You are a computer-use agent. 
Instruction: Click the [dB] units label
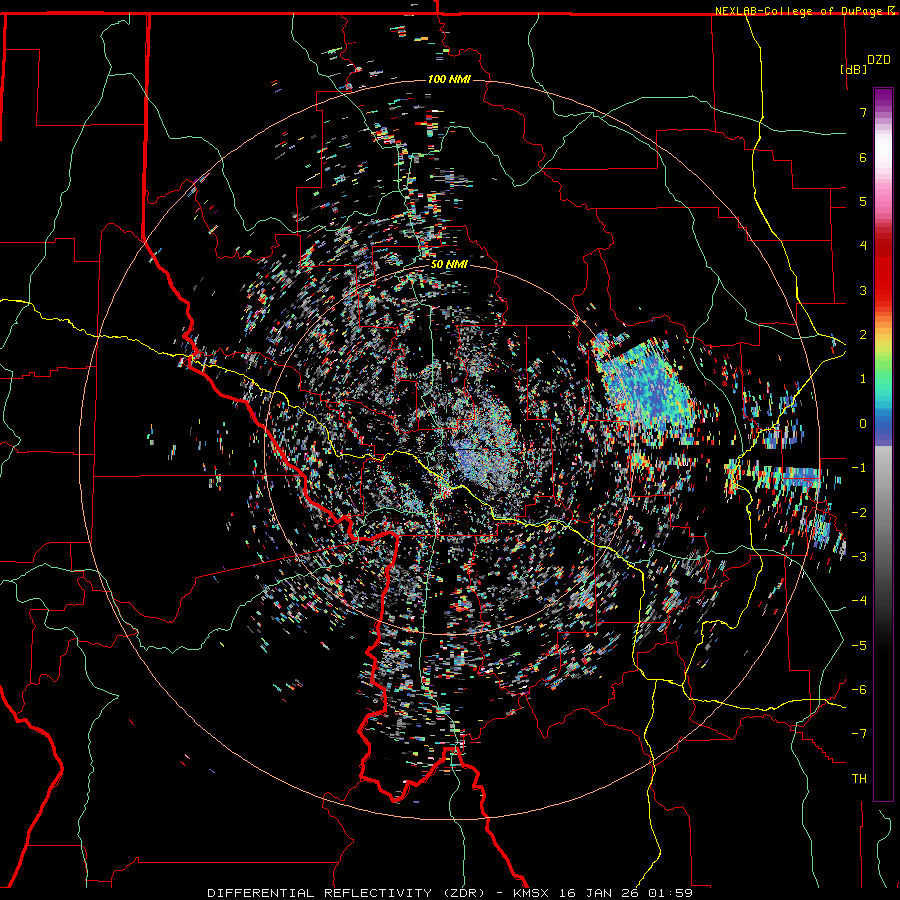tap(854, 69)
